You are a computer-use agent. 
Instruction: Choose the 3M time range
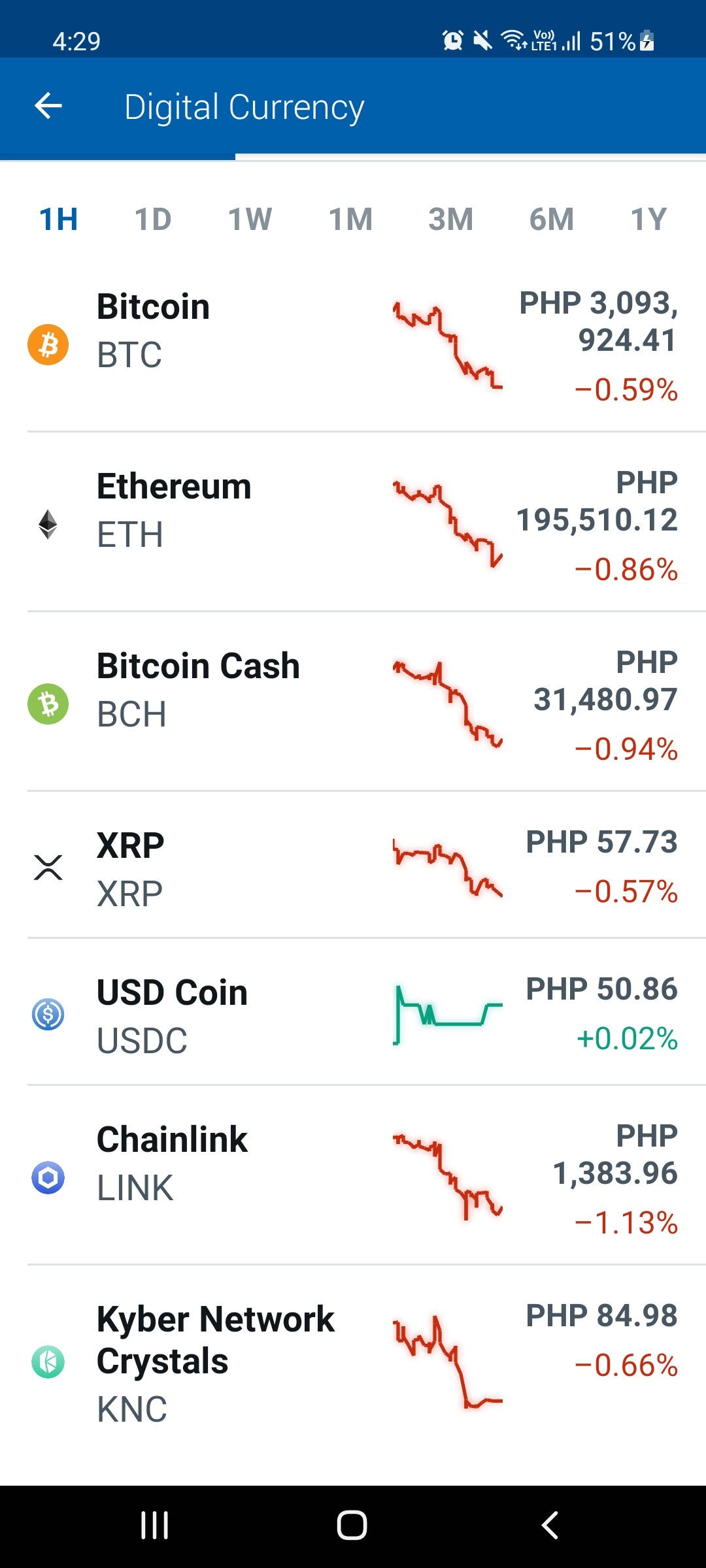coord(451,220)
